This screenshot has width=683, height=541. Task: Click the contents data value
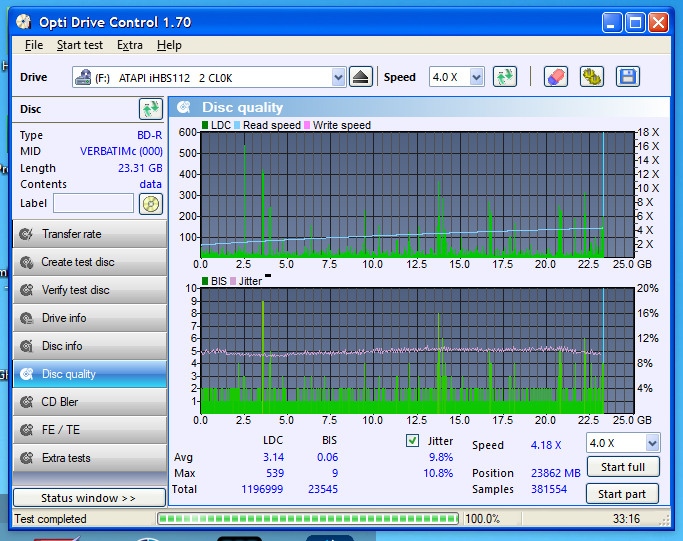(x=151, y=184)
